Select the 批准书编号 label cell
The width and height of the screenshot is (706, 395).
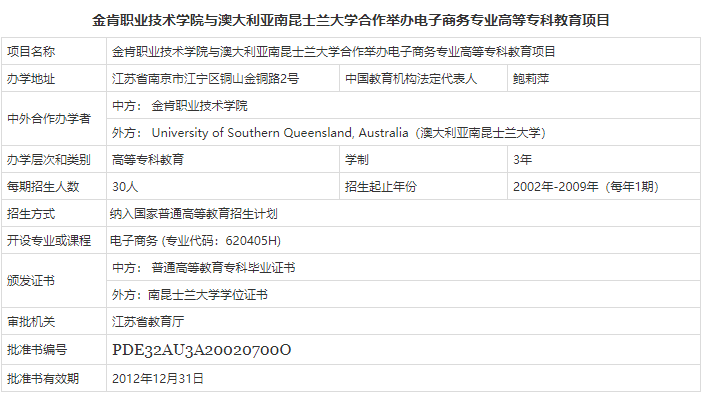[54, 350]
